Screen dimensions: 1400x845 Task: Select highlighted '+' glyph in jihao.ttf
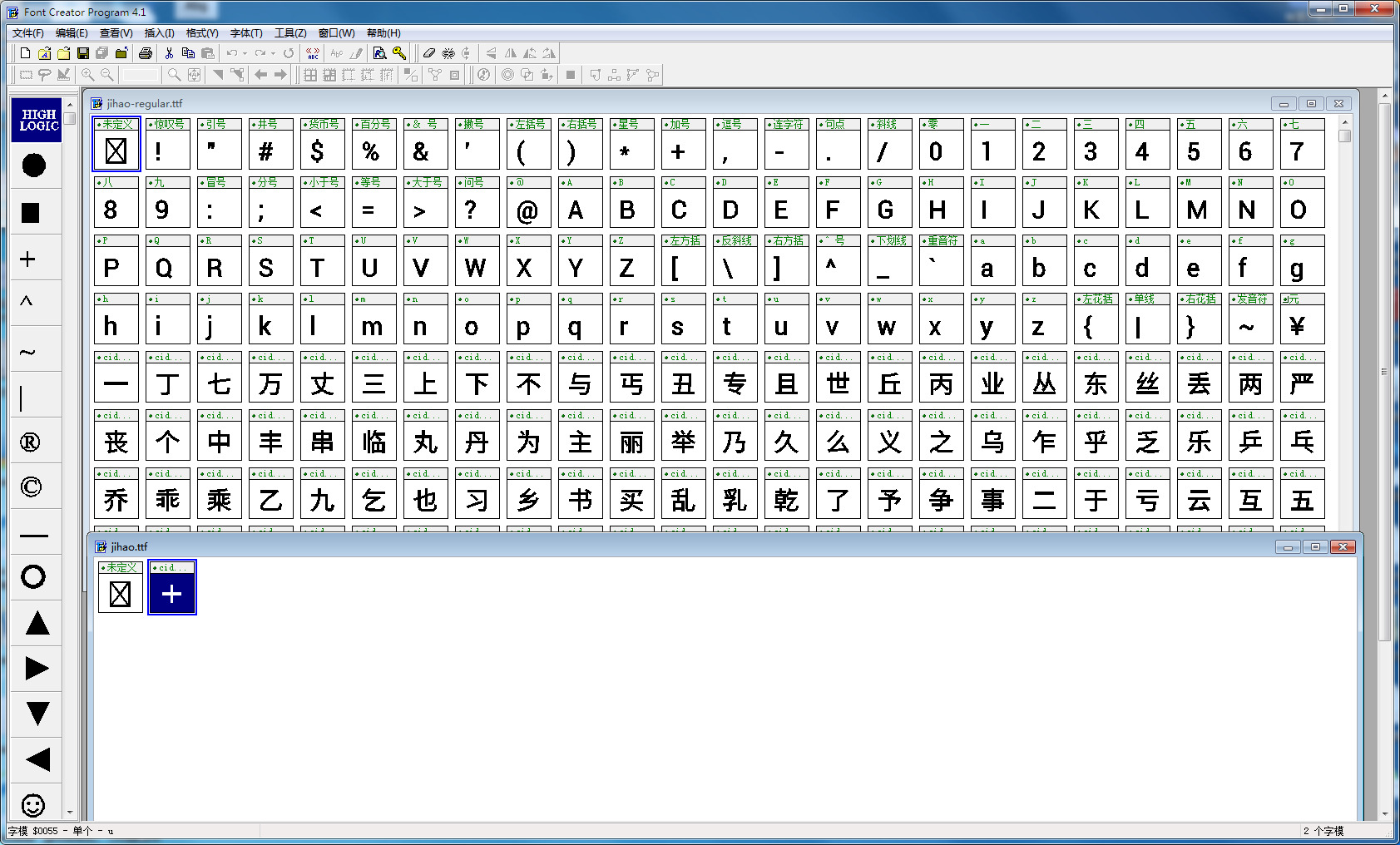click(172, 587)
